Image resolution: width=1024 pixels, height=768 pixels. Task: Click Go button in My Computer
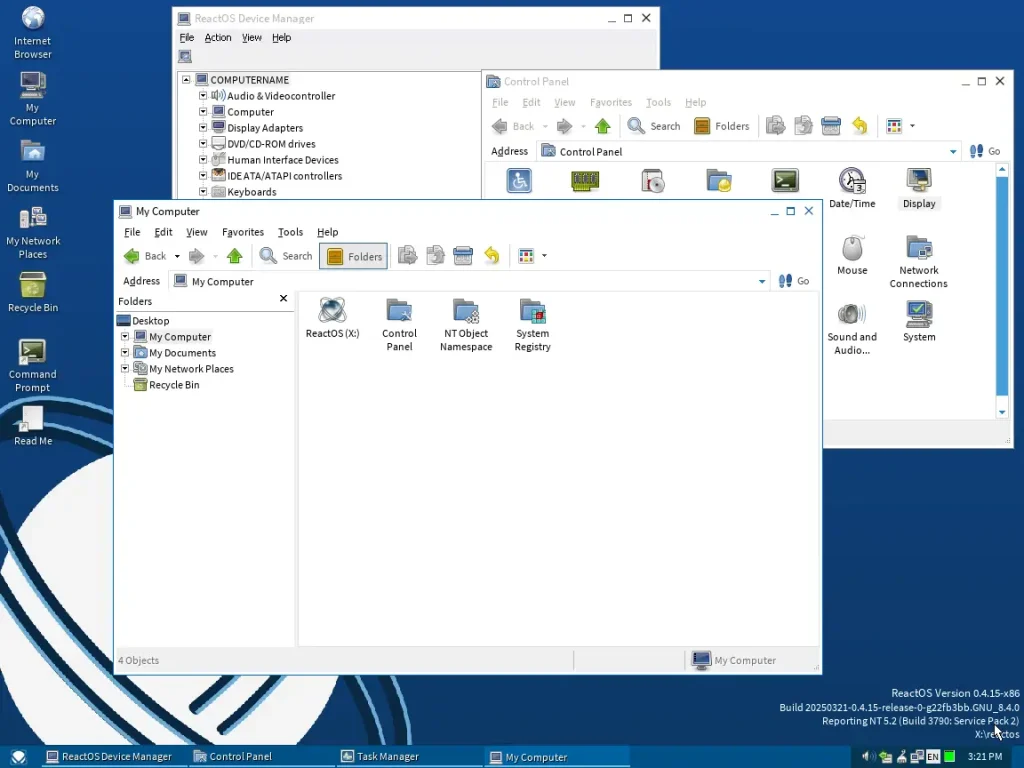tap(794, 281)
